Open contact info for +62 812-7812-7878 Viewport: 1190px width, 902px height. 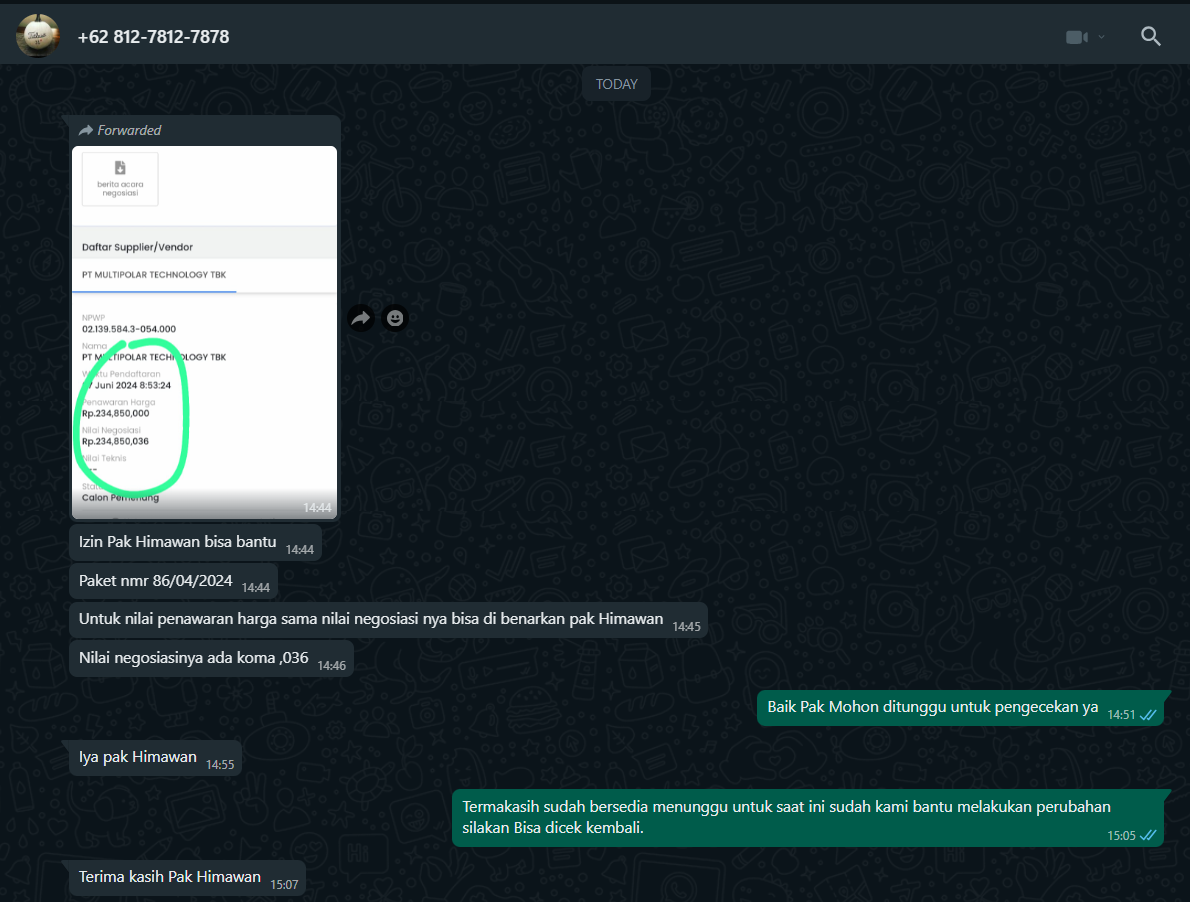click(153, 36)
